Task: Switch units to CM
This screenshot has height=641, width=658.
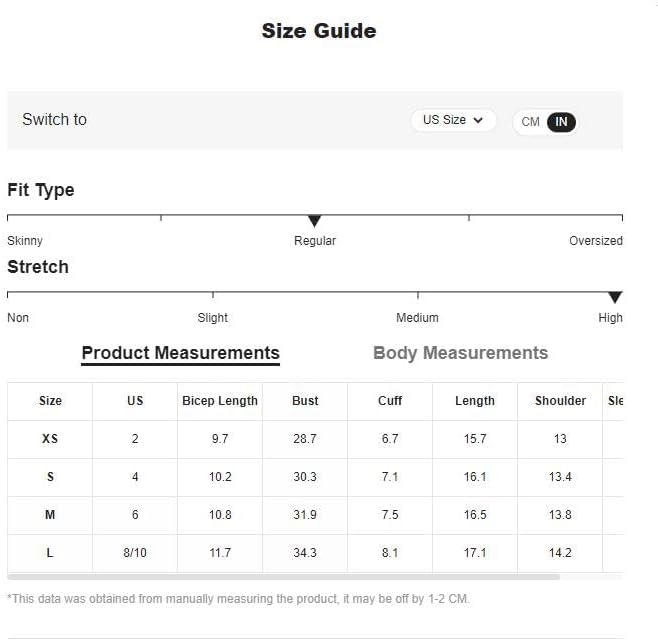Action: pos(530,122)
